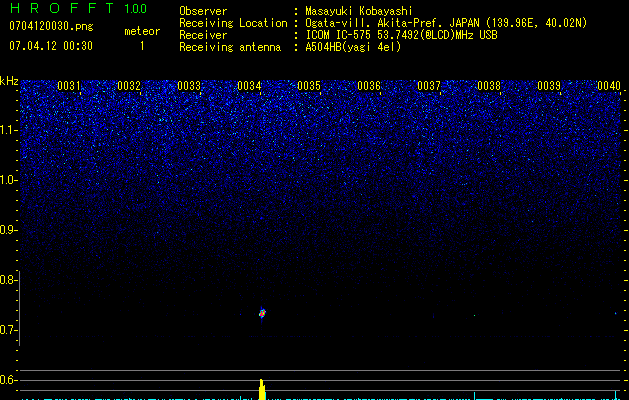The image size is (629, 400).
Task: Click the 0040 time marker
Action: click(609, 86)
